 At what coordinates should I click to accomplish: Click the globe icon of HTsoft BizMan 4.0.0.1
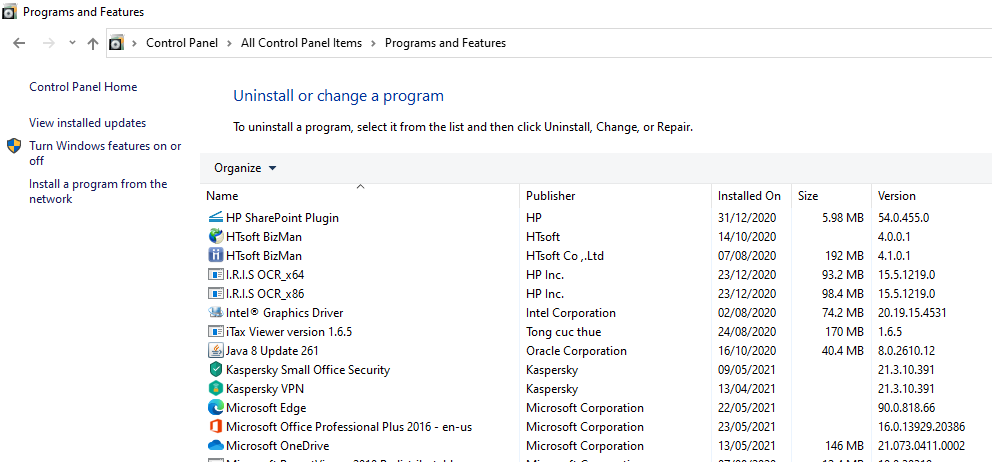(216, 237)
